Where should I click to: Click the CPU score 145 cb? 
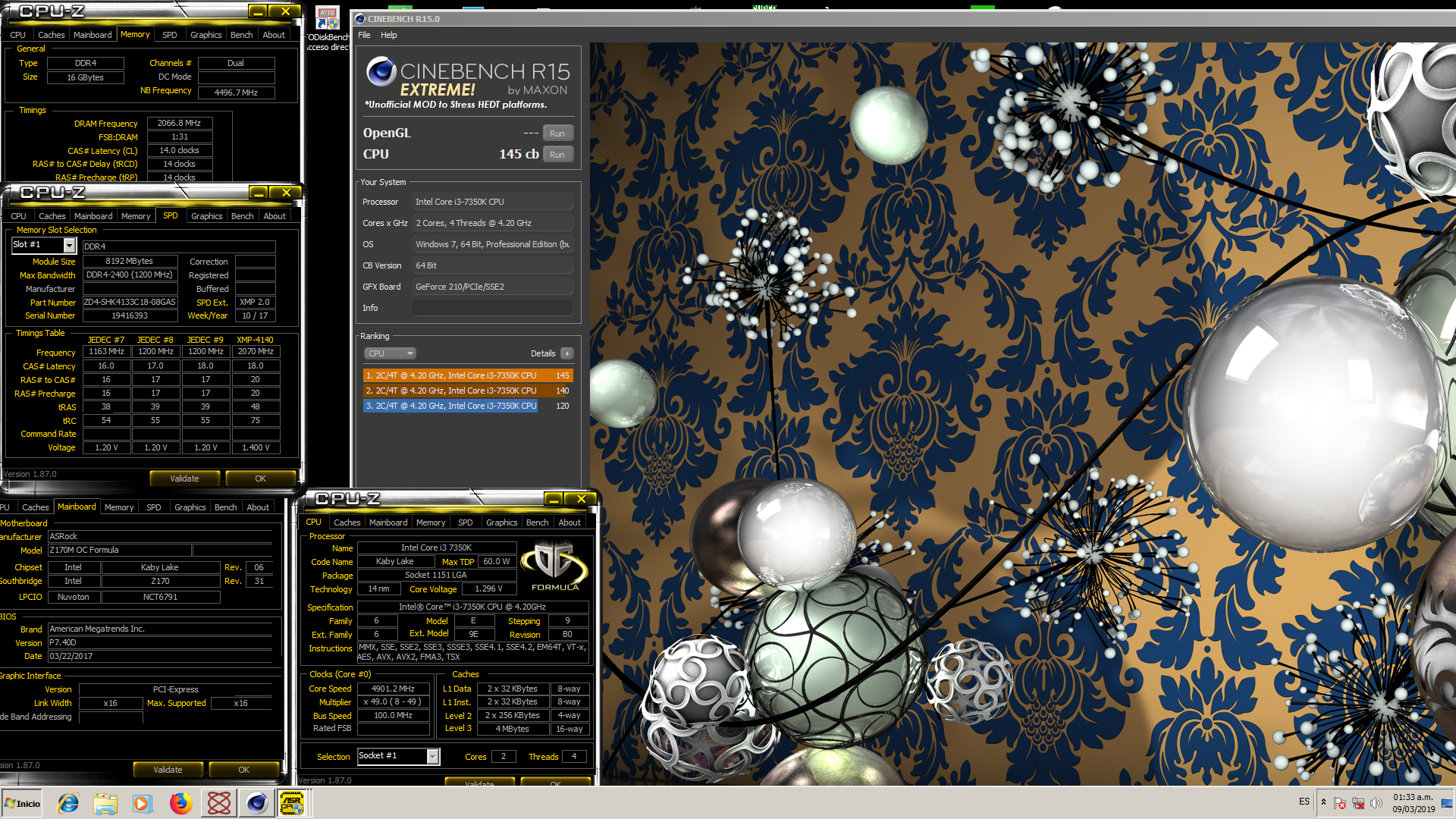[519, 154]
